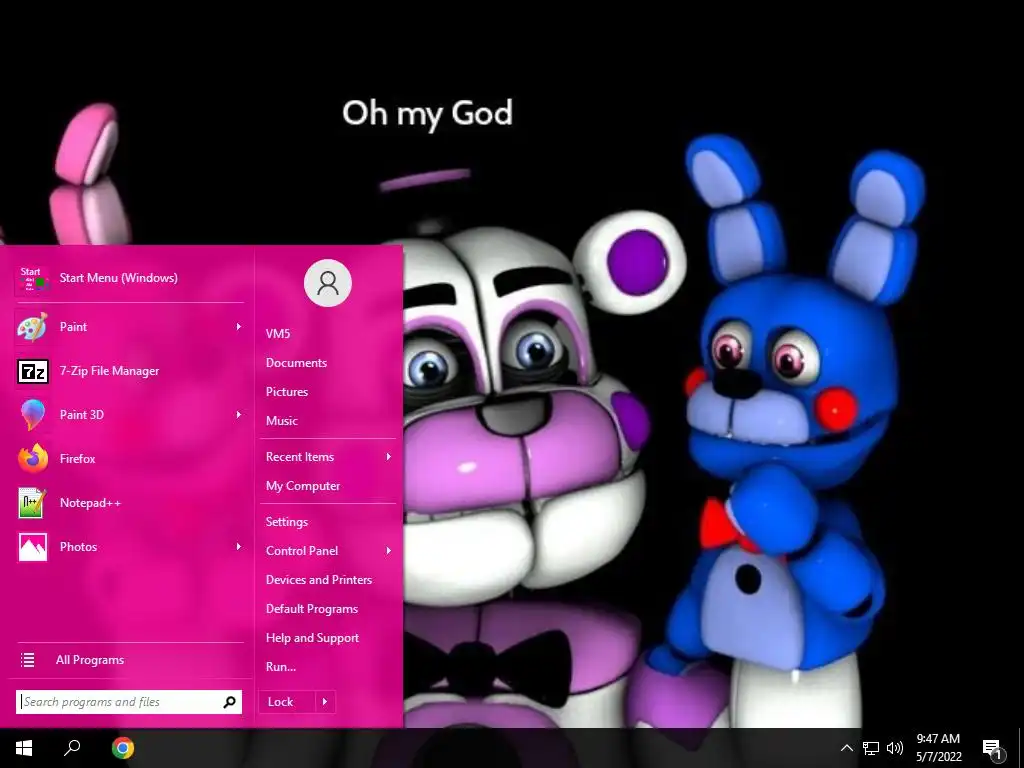This screenshot has height=768, width=1024.
Task: Launch the Paint palette icon
Action: click(33, 327)
